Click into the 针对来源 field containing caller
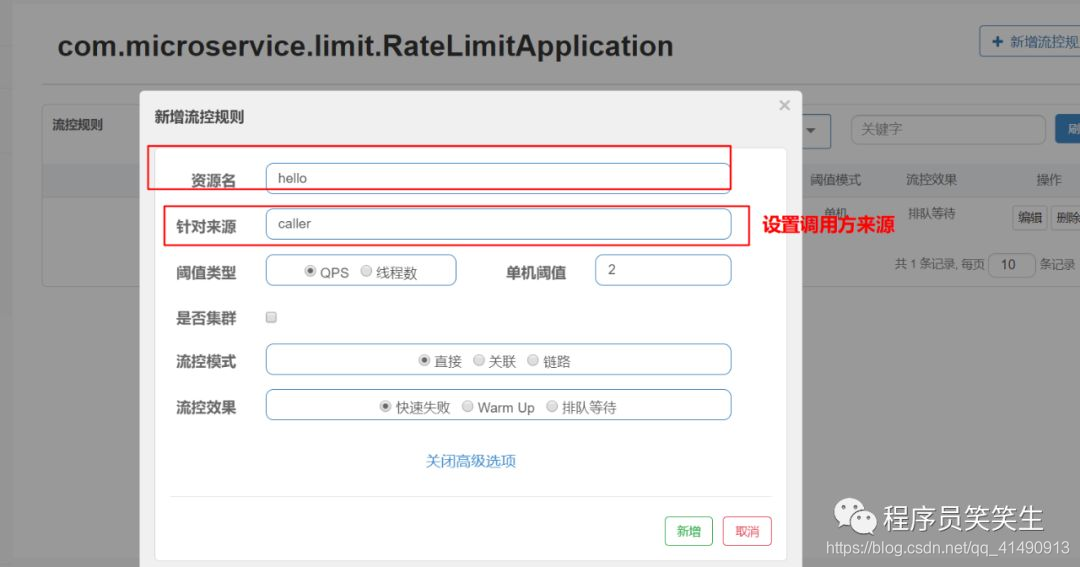The image size is (1080, 567). click(x=498, y=224)
